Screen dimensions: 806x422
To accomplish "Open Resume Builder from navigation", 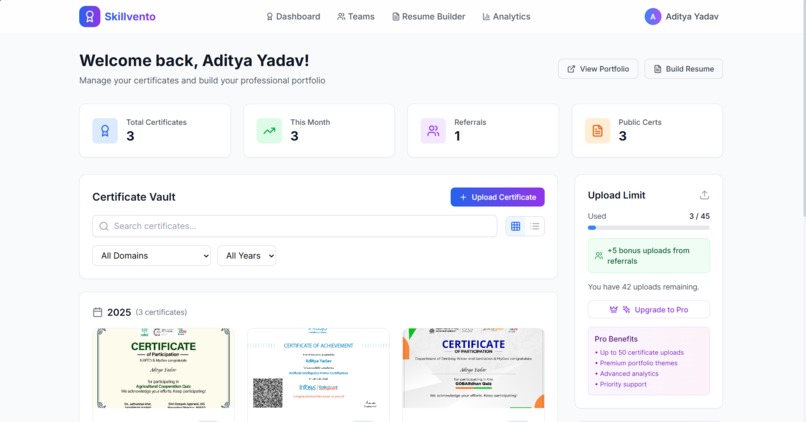I will pyautogui.click(x=429, y=16).
